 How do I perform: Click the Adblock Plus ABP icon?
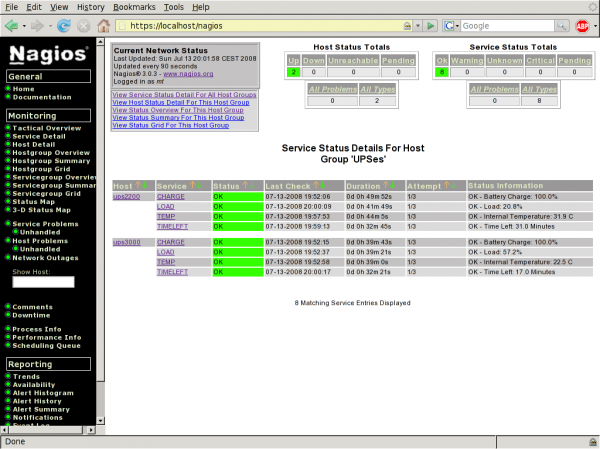tap(583, 25)
